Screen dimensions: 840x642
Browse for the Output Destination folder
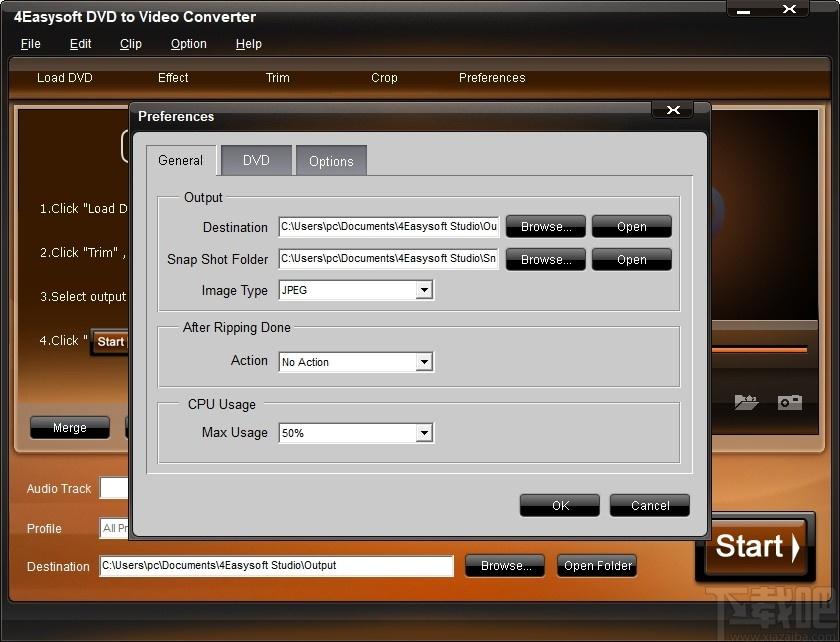pos(546,227)
